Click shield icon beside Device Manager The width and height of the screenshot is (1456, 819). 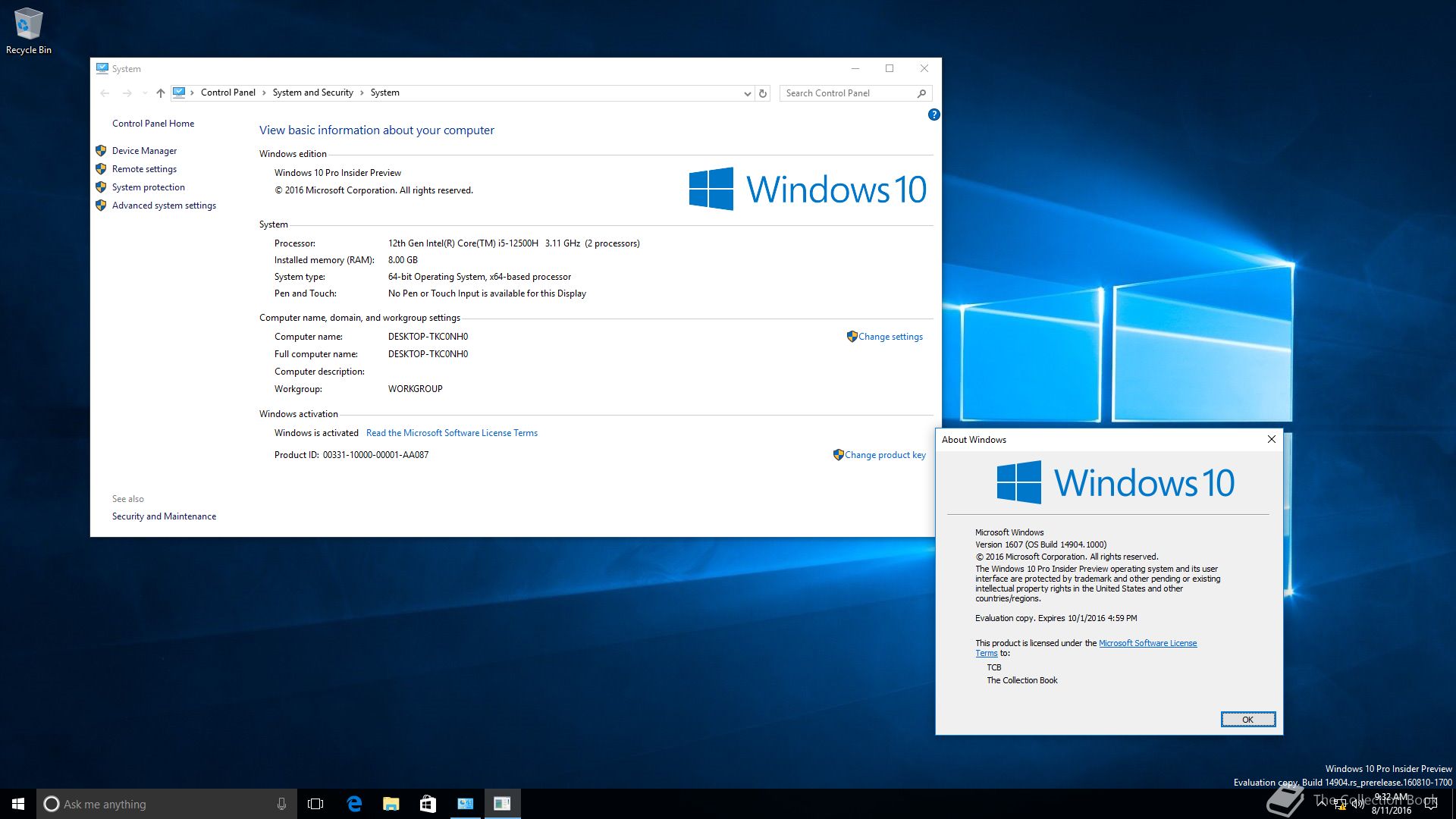(x=101, y=151)
